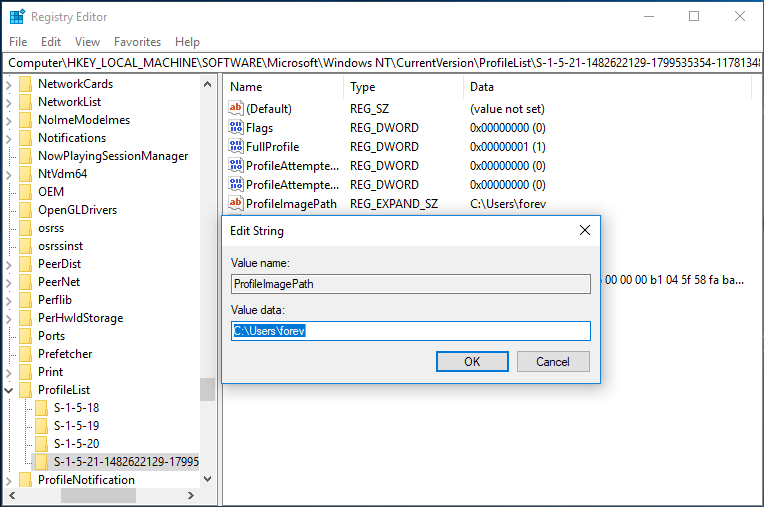Screen dimensions: 764x507
Task: Open the Favorites menu
Action: pos(137,42)
